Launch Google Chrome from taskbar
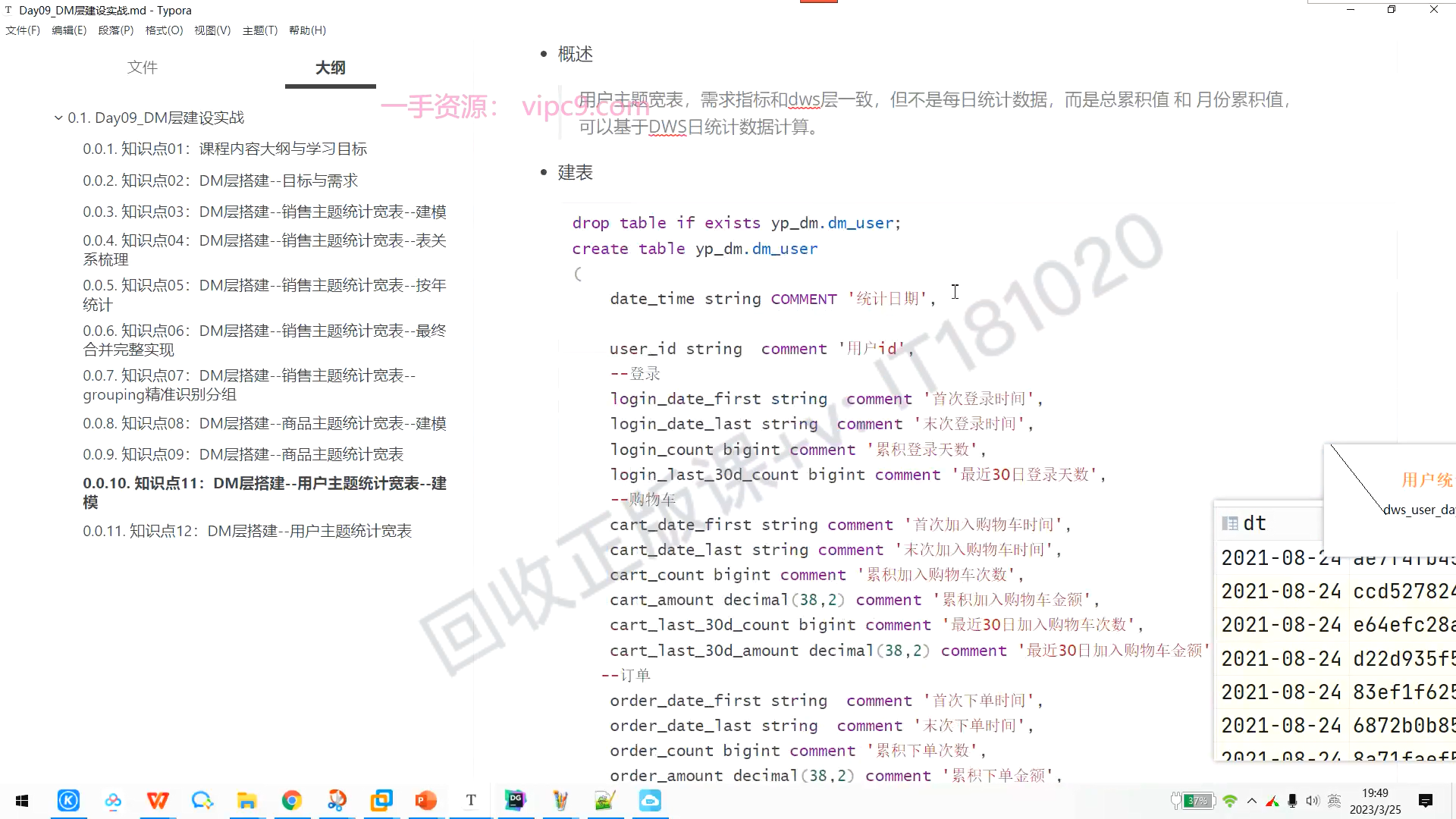The image size is (1456, 819). (292, 801)
